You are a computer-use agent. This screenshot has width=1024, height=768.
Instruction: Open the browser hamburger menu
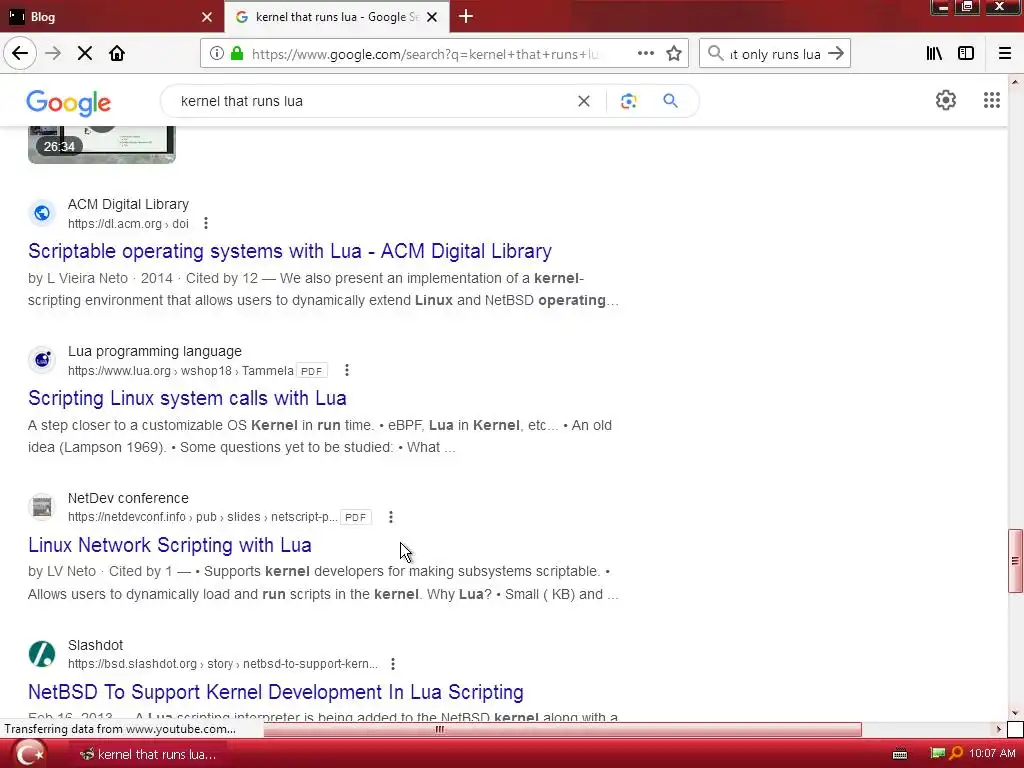(1004, 53)
